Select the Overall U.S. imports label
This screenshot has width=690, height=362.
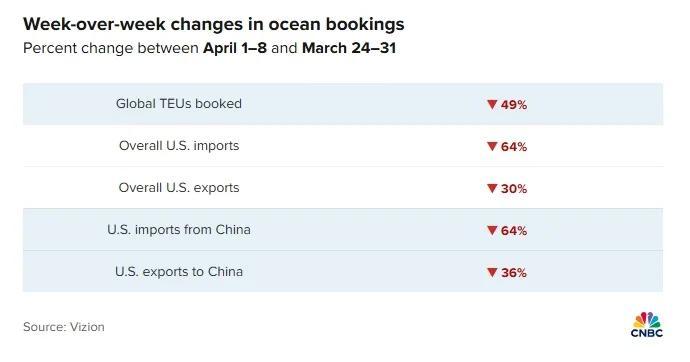tap(179, 146)
